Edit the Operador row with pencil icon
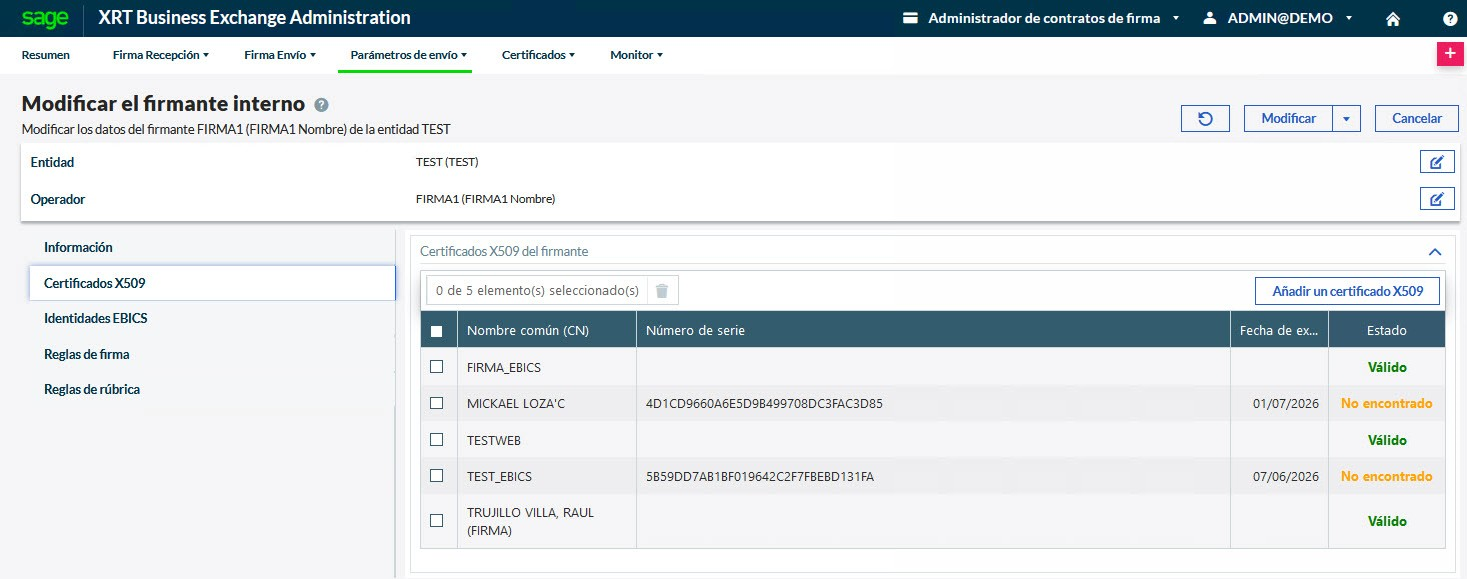The width and height of the screenshot is (1467, 579). [x=1437, y=199]
